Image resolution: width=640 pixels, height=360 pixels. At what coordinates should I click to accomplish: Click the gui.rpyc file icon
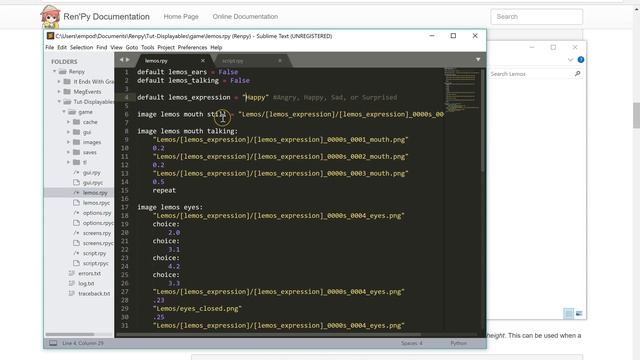76,182
